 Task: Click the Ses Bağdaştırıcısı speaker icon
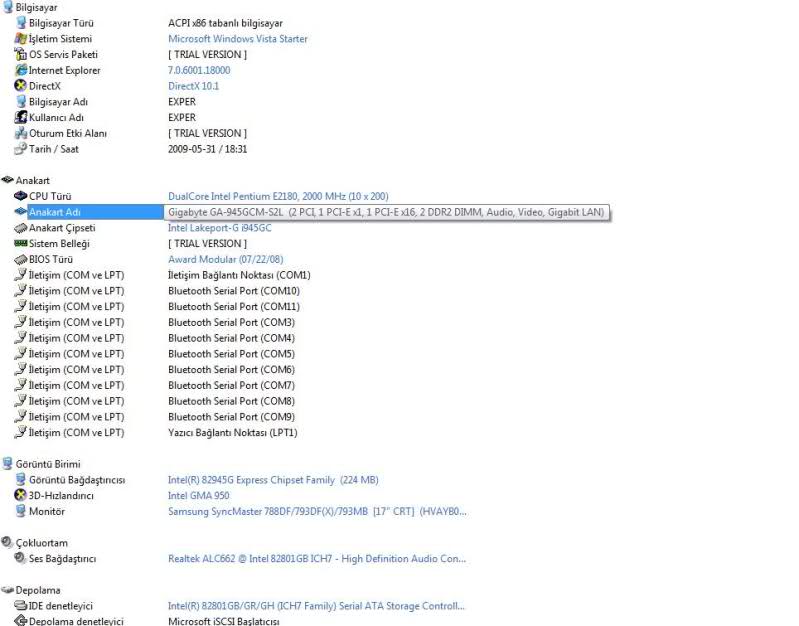pos(20,558)
